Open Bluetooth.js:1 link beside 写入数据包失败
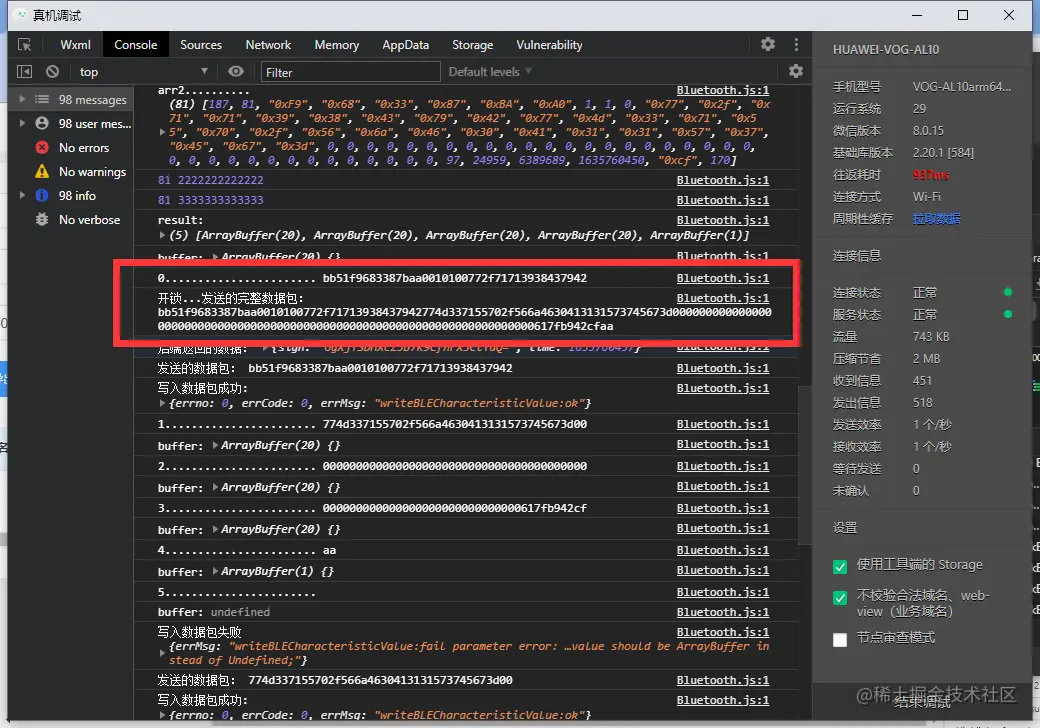1040x728 pixels. pyautogui.click(x=722, y=633)
